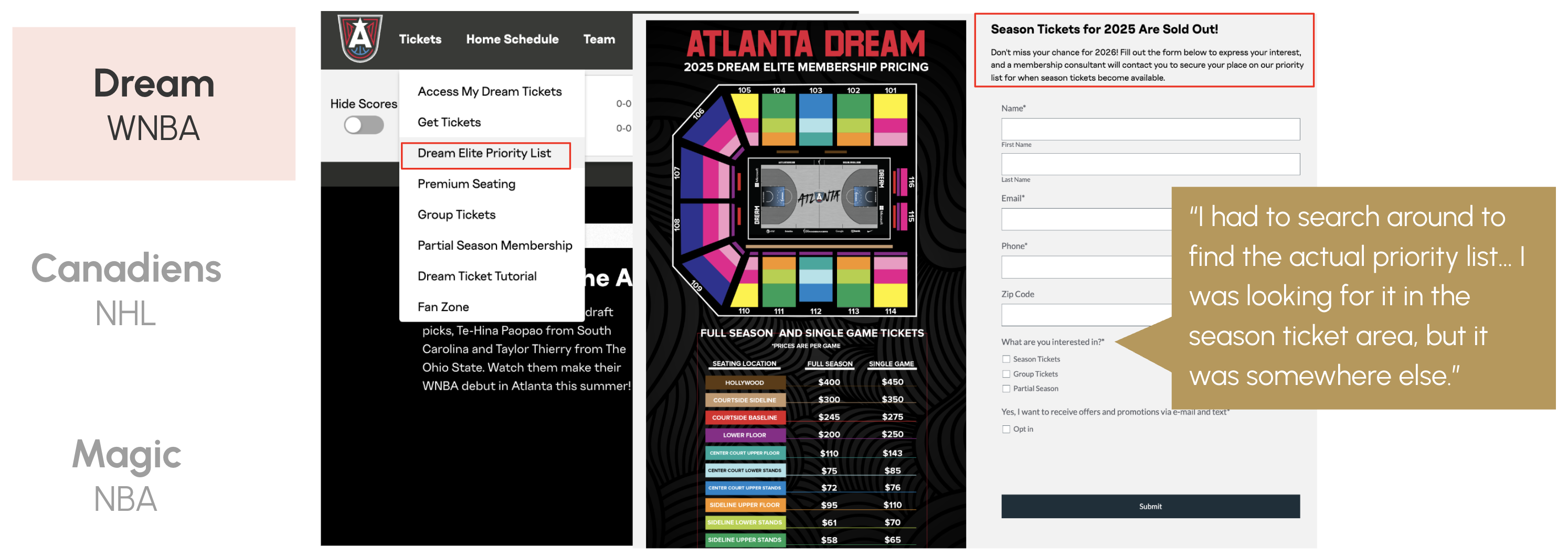This screenshot has width=1568, height=557.
Task: Click the basketball court seating map
Action: click(x=819, y=197)
